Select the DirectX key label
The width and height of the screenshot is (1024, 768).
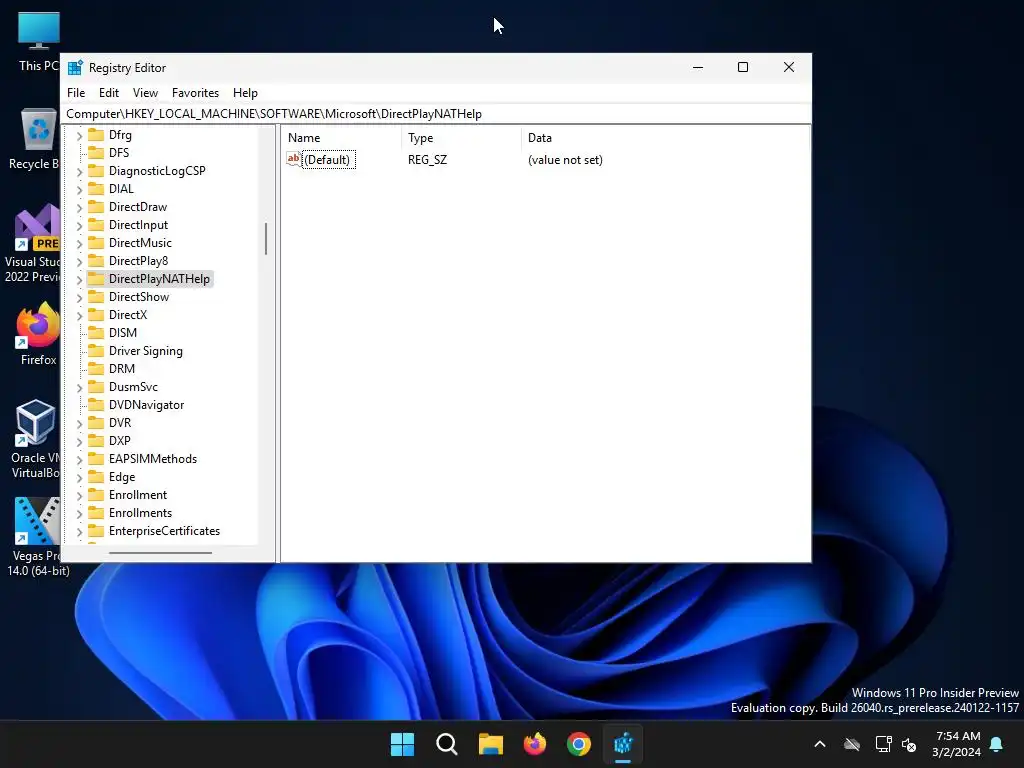[x=128, y=315]
